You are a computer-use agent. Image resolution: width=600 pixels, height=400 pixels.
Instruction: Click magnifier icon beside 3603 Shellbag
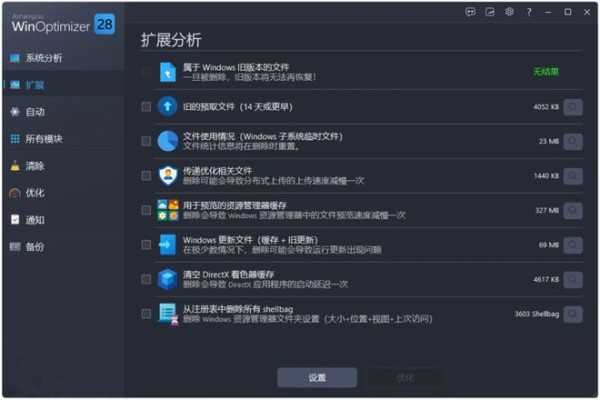[573, 314]
